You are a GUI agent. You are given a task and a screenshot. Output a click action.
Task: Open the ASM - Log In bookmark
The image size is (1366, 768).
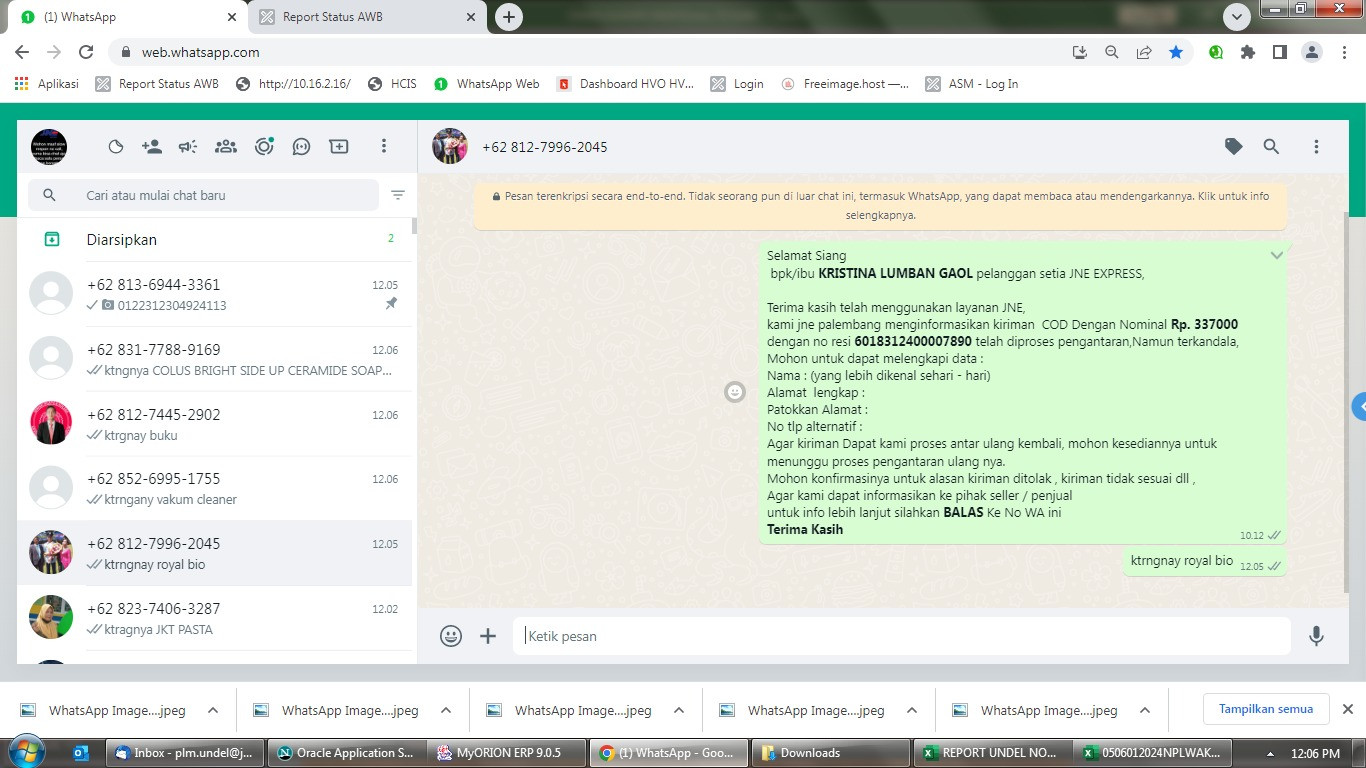[x=972, y=84]
